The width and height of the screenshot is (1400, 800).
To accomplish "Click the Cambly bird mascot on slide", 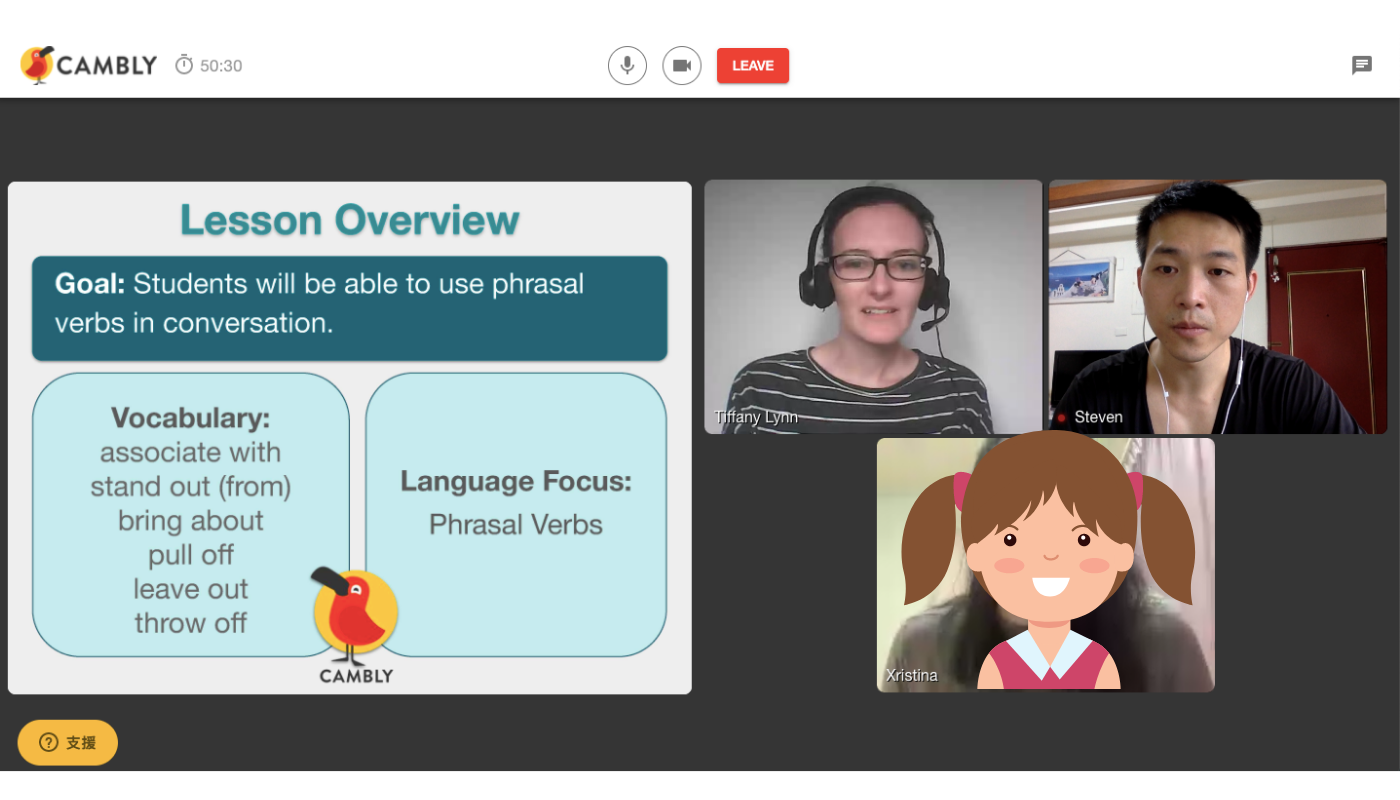I will 355,616.
